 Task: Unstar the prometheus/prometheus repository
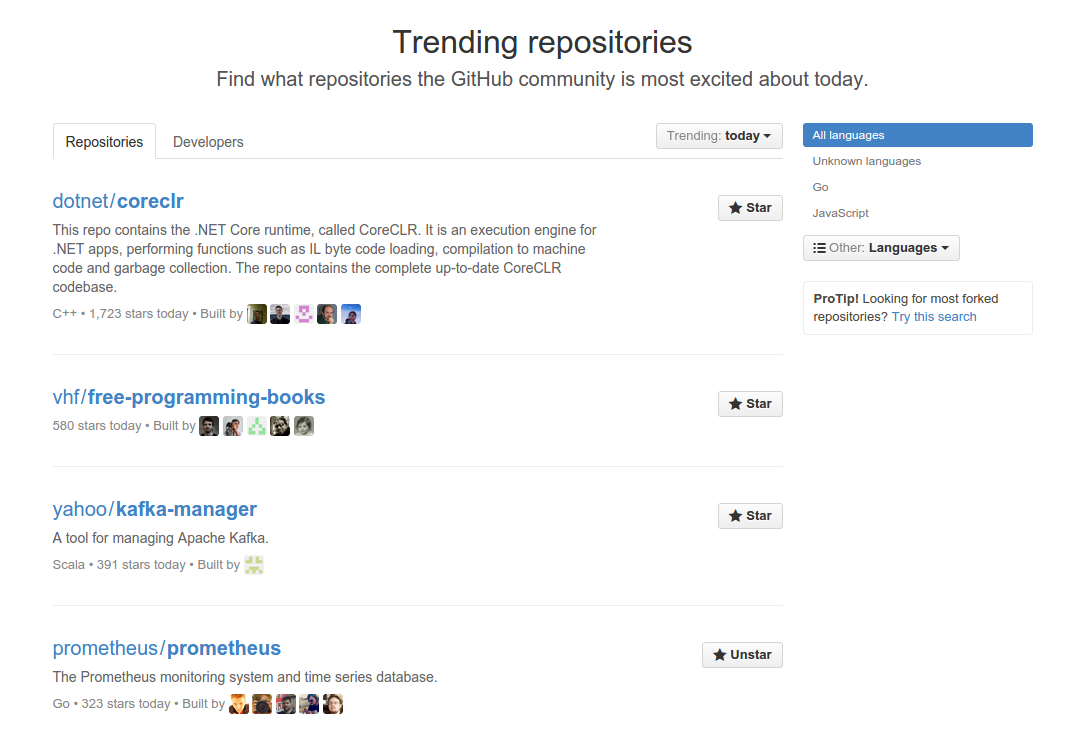[x=742, y=655]
